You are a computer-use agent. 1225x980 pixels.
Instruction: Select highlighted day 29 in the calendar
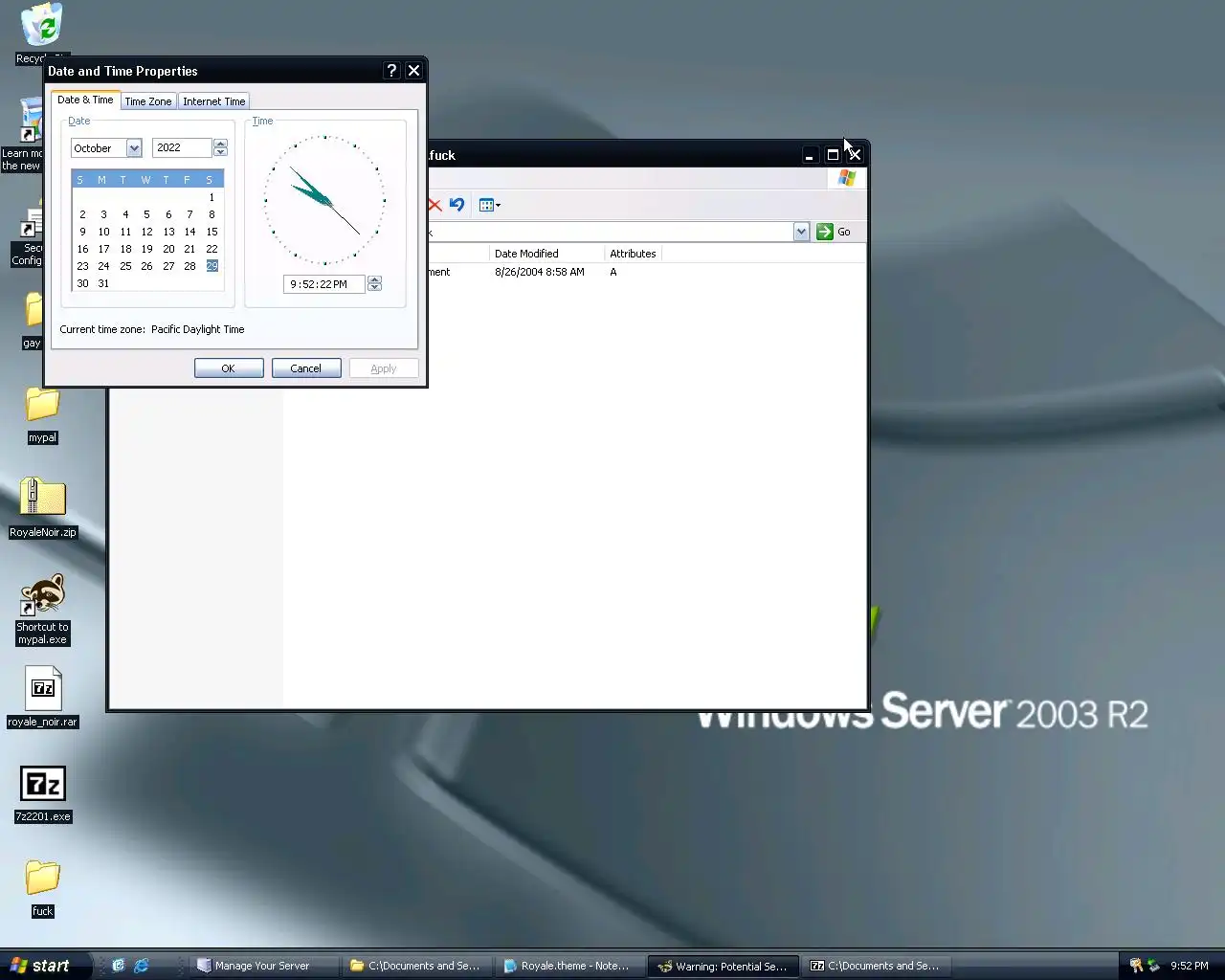tap(212, 266)
